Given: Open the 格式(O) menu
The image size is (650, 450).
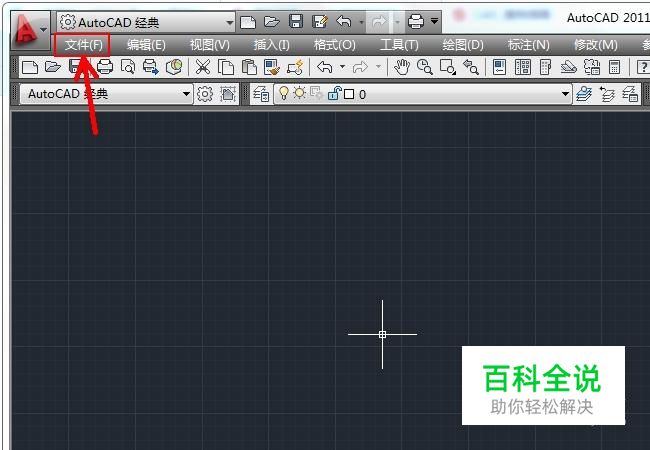Looking at the screenshot, I should click(x=335, y=45).
